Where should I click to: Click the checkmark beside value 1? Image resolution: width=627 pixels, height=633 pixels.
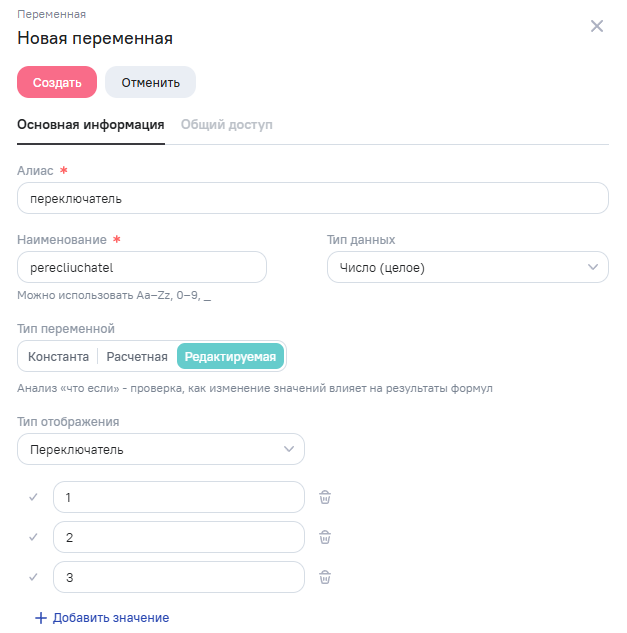[x=33, y=497]
